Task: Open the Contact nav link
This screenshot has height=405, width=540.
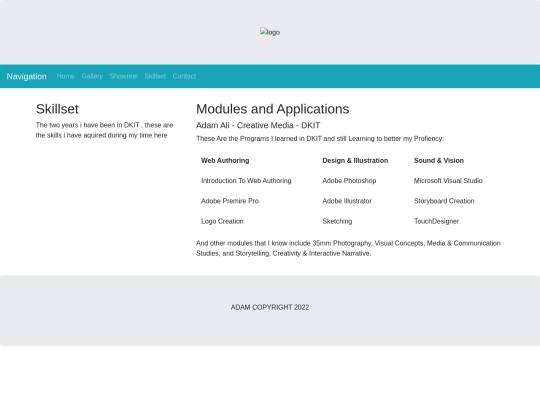Action: pyautogui.click(x=184, y=76)
